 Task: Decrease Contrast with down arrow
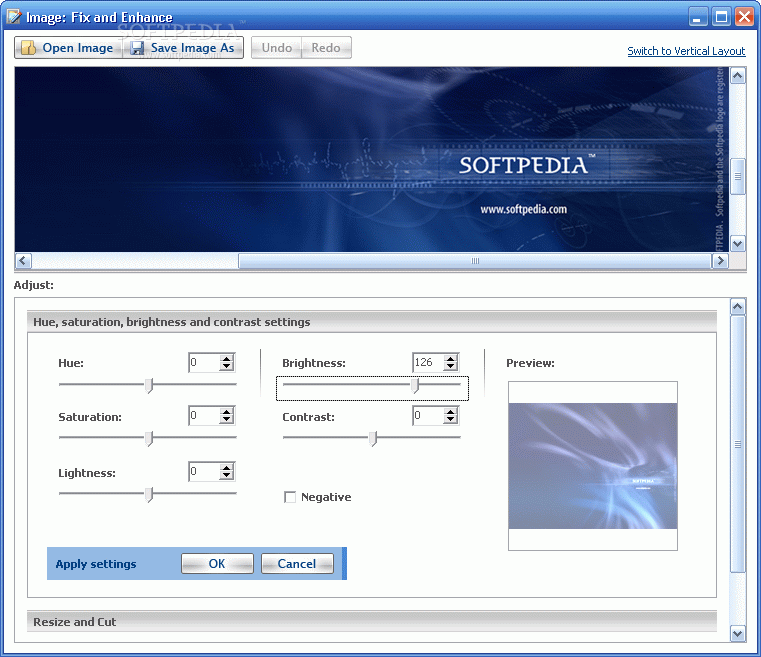click(451, 420)
